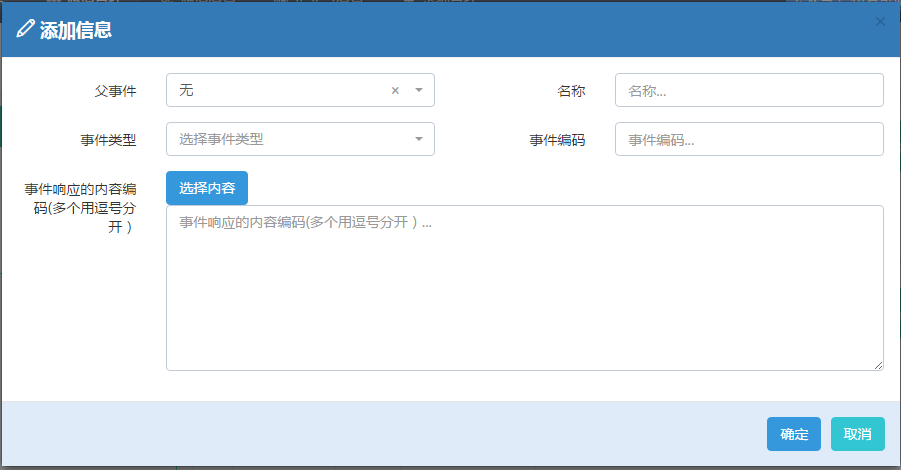The height and width of the screenshot is (470, 901).
Task: Click the pencil icon beside 添加信息 title
Action: tap(25, 29)
